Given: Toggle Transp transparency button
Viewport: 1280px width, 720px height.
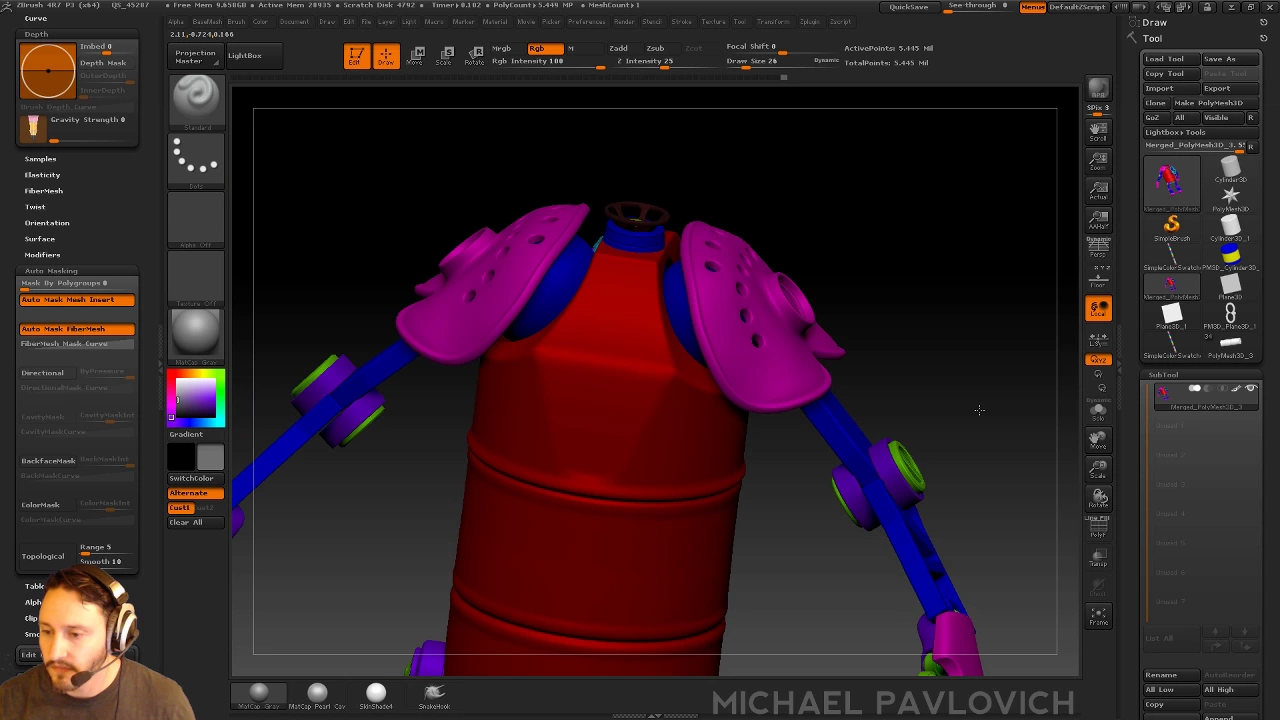Looking at the screenshot, I should [x=1098, y=557].
